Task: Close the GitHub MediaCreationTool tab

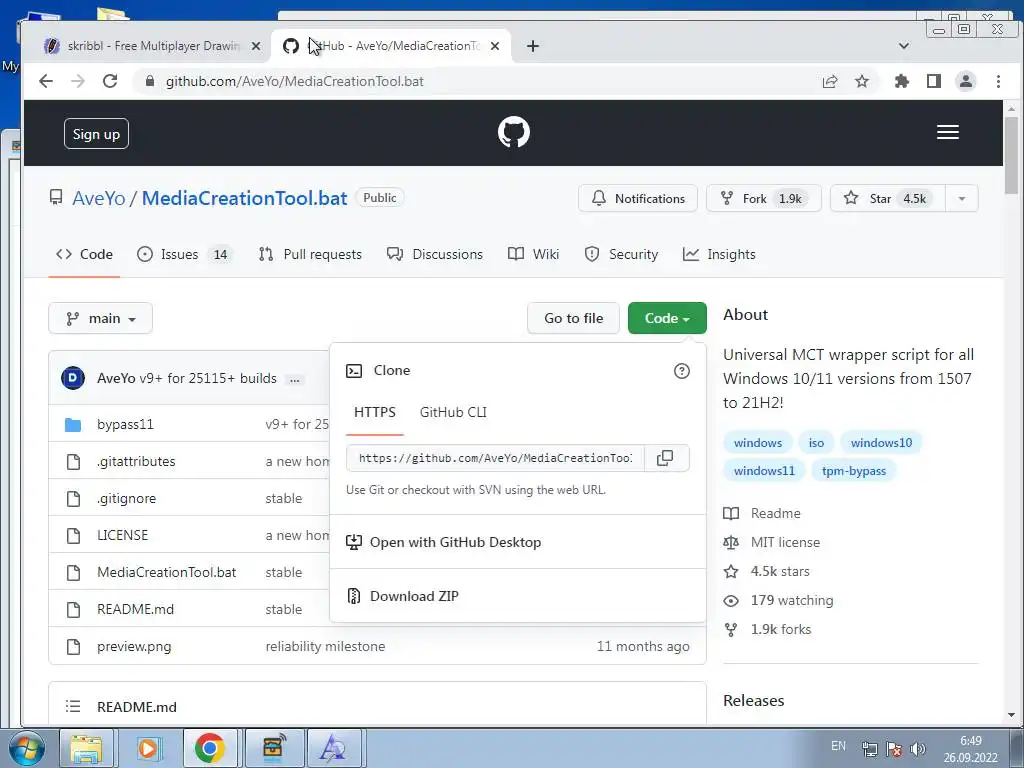Action: tap(495, 46)
